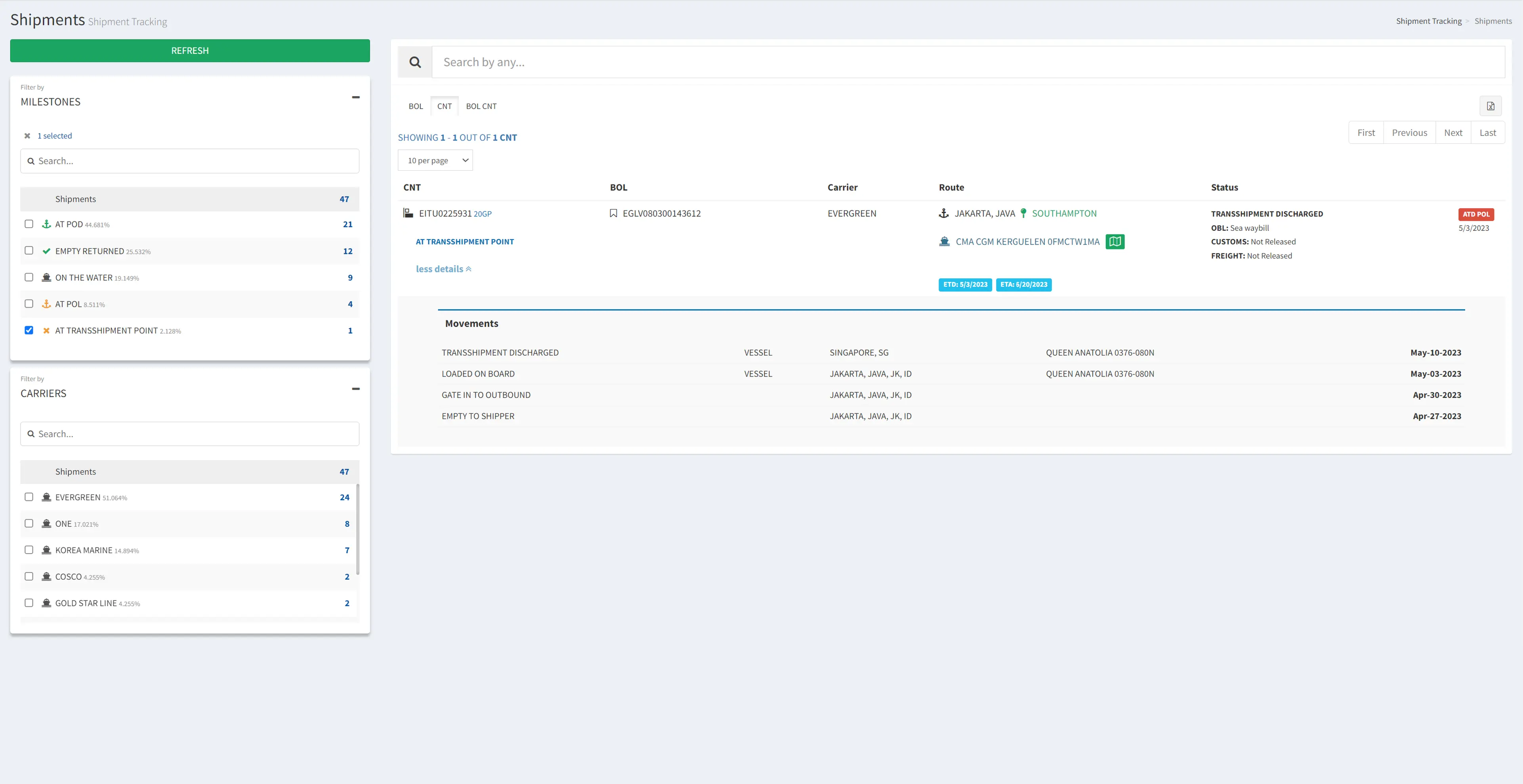Click the ship icon of ON THE WATER

pyautogui.click(x=47, y=278)
